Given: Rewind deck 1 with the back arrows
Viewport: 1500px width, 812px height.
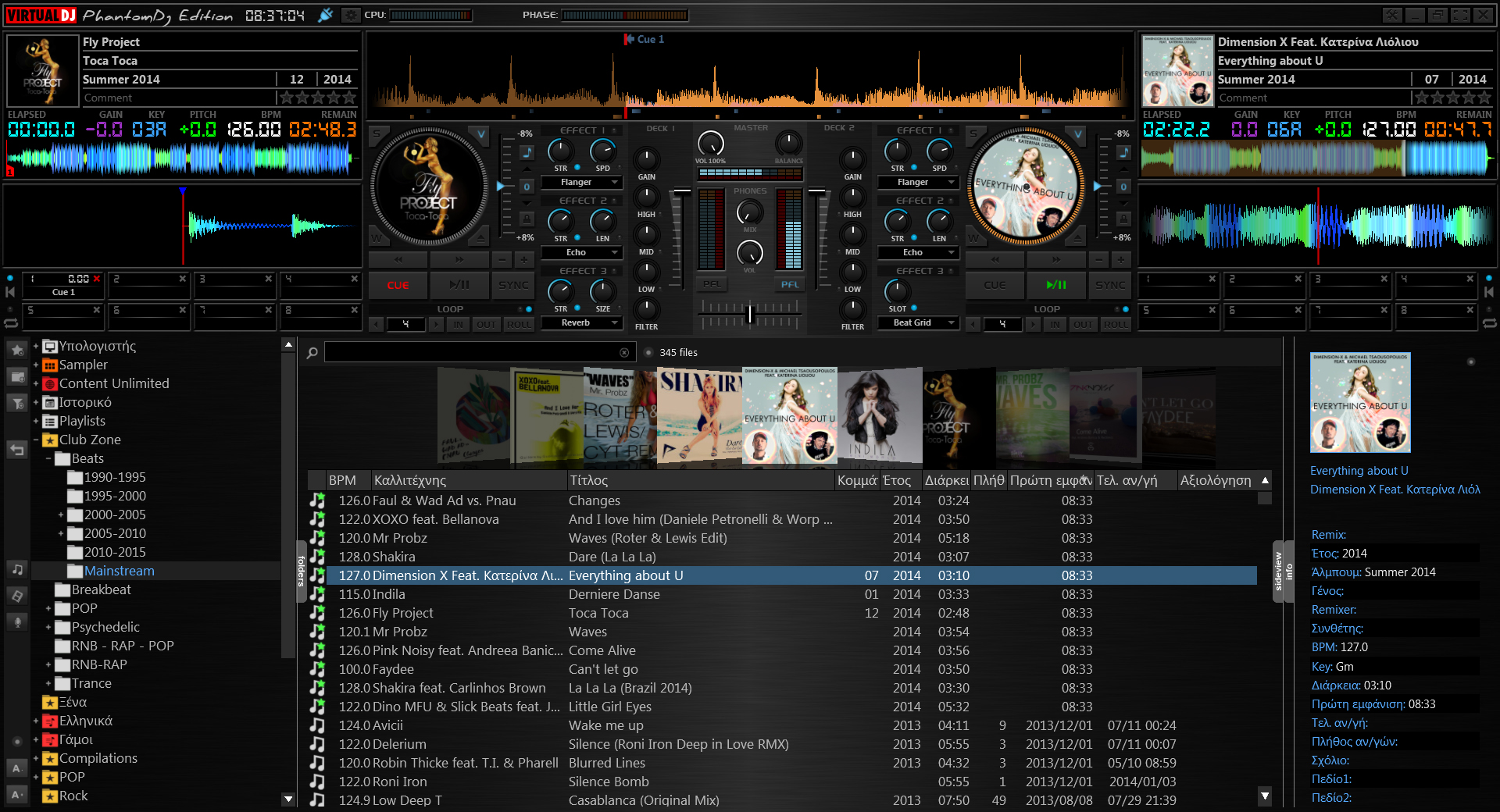Looking at the screenshot, I should 398,259.
